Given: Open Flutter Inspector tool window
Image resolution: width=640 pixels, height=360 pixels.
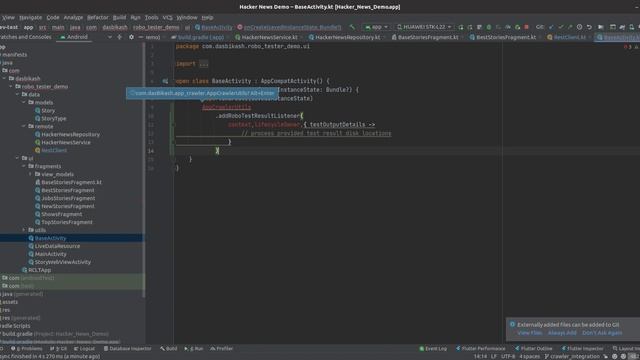Looking at the screenshot, I should click(582, 349).
